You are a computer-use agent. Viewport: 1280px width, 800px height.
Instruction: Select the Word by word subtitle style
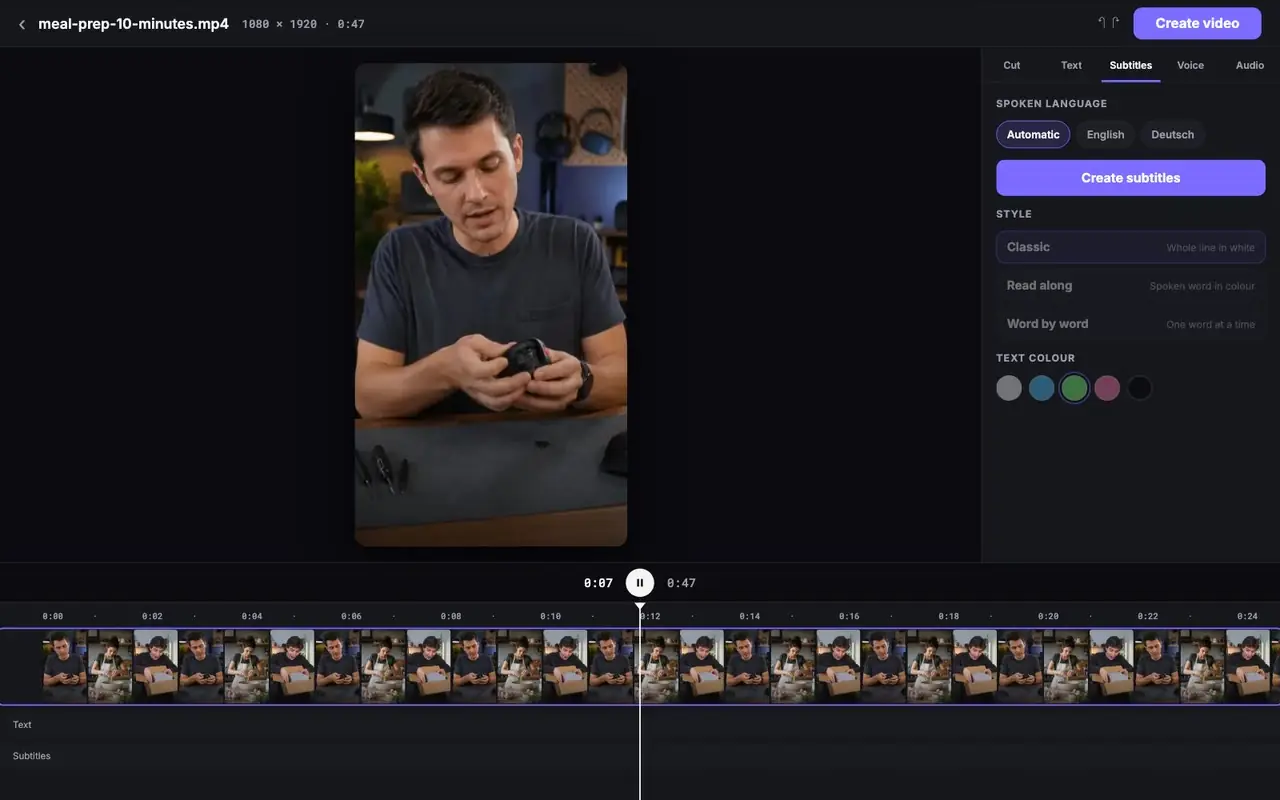(1130, 324)
